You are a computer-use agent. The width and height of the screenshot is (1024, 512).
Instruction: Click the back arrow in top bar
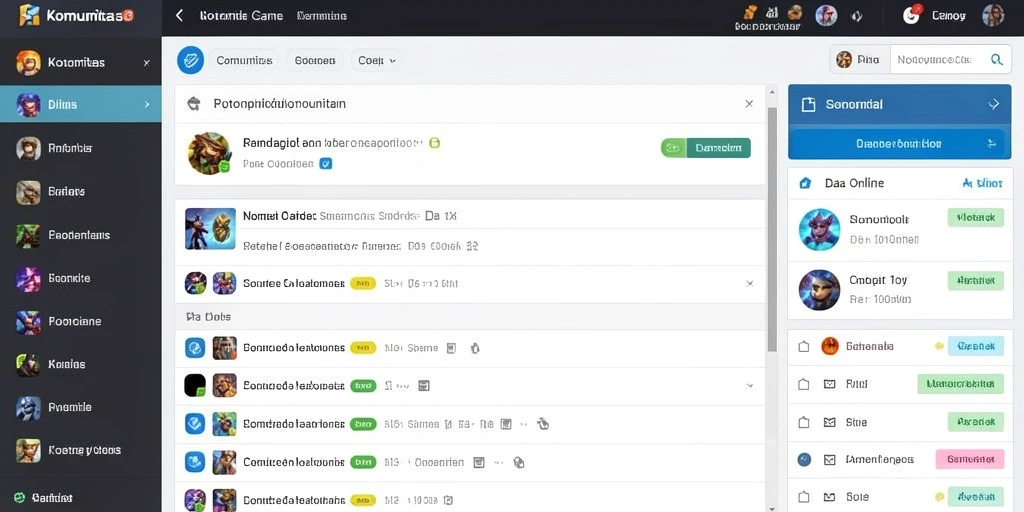(x=180, y=16)
